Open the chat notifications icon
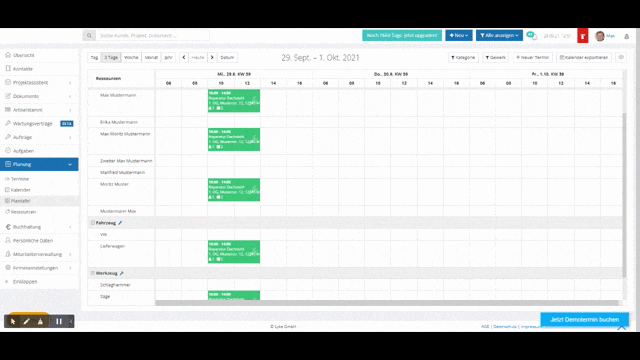Viewport: 640px width, 360px height. (531, 36)
